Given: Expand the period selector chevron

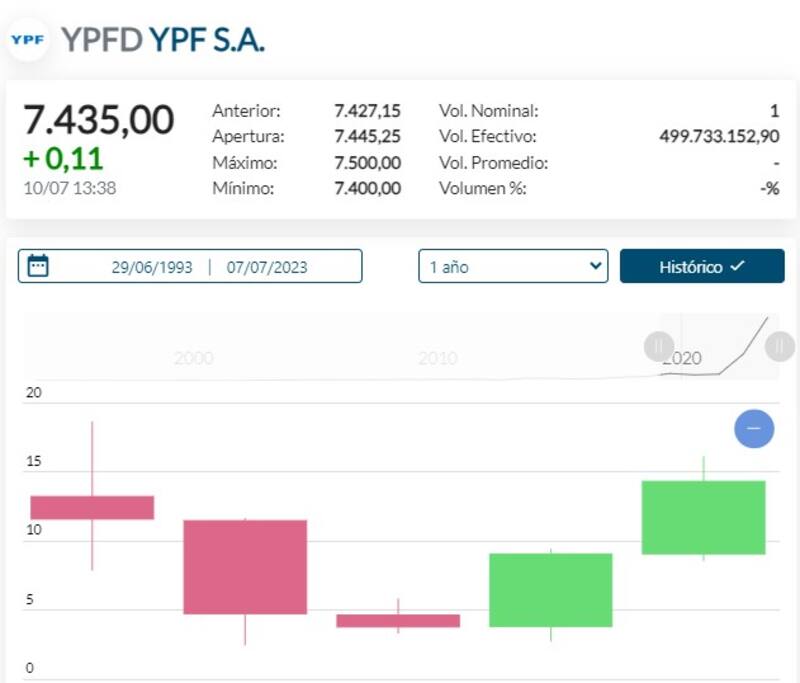Looking at the screenshot, I should [x=595, y=266].
